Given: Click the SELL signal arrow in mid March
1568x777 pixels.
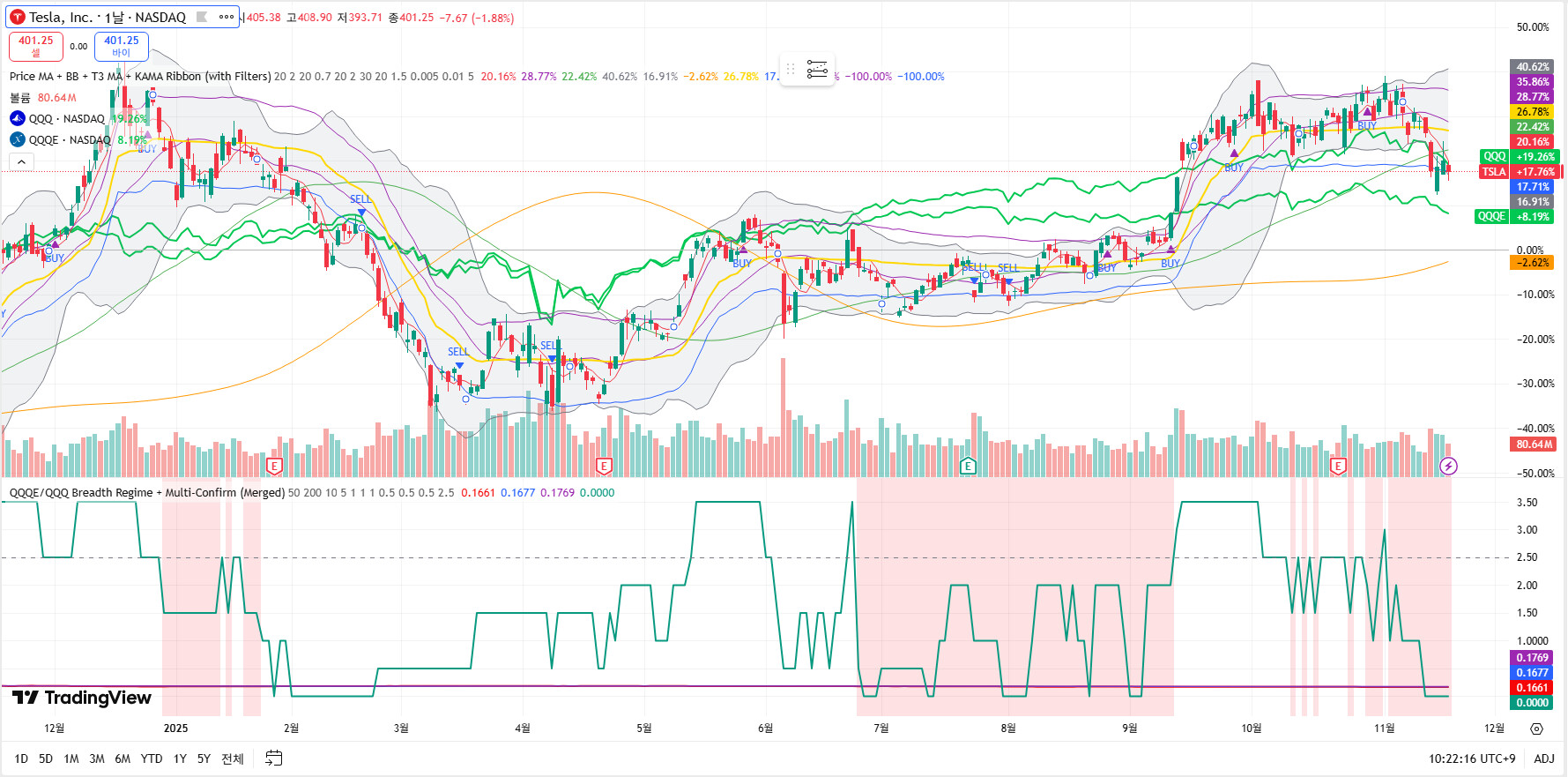Looking at the screenshot, I should tap(459, 365).
